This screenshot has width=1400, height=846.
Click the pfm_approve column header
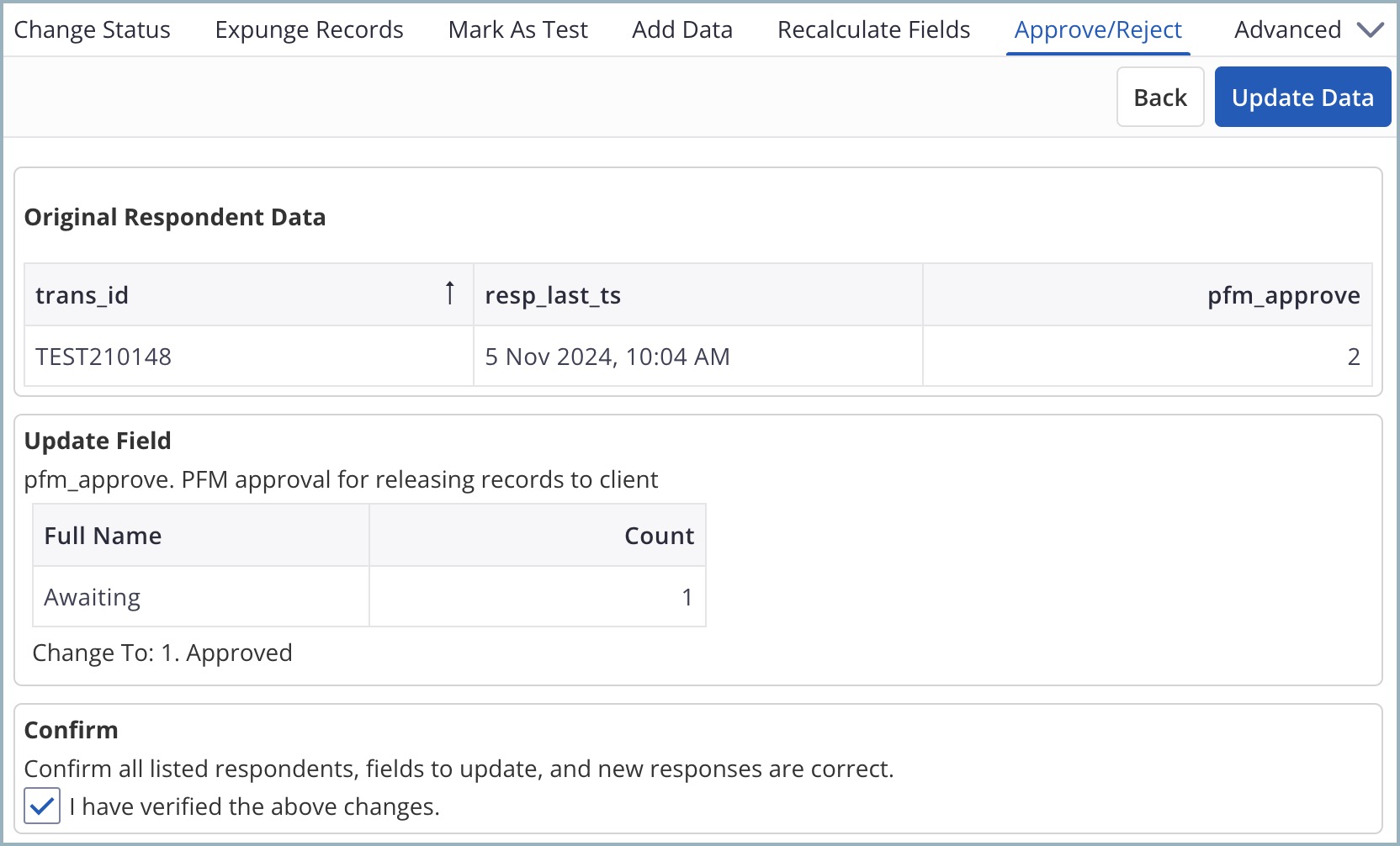[1148, 295]
